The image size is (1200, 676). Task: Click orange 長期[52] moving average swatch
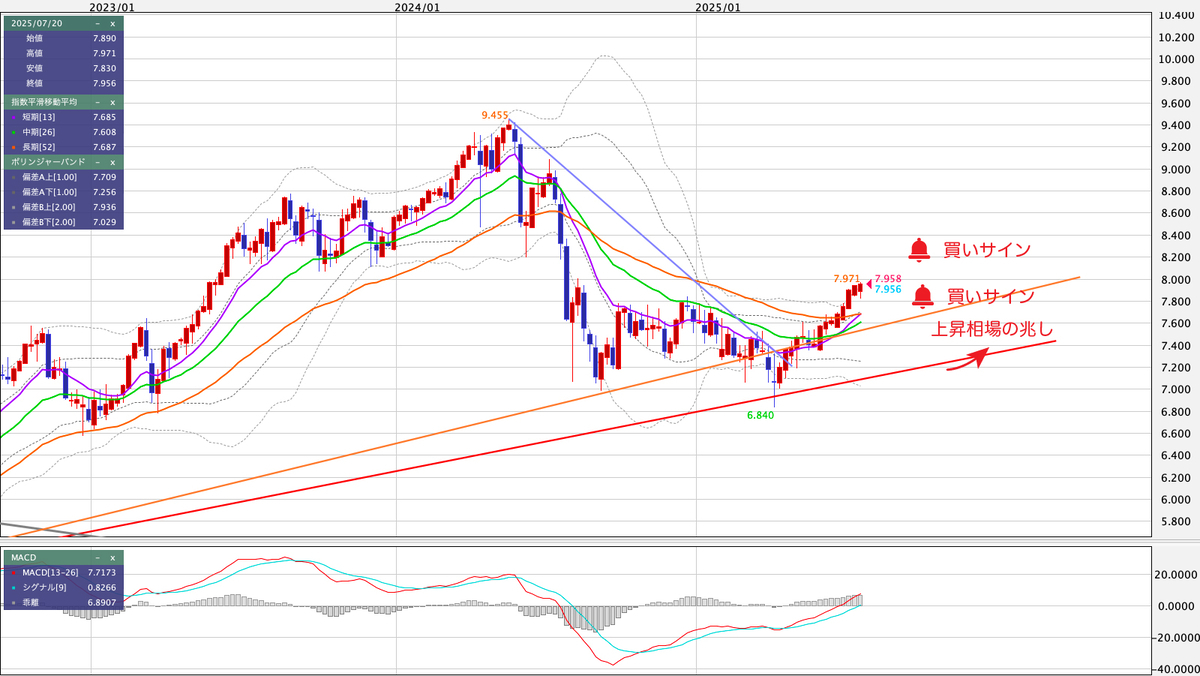click(x=11, y=146)
